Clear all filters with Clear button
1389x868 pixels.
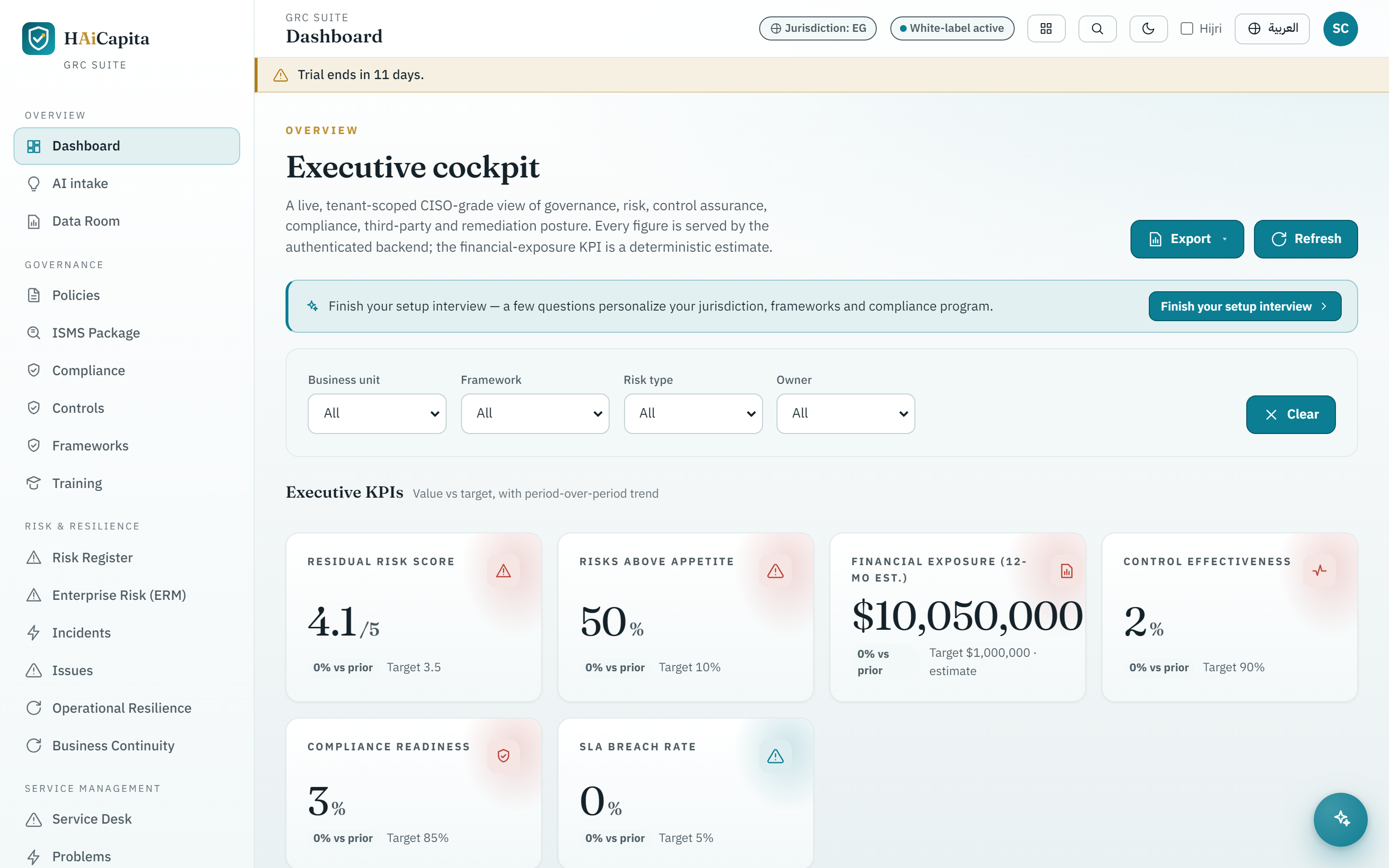tap(1290, 415)
